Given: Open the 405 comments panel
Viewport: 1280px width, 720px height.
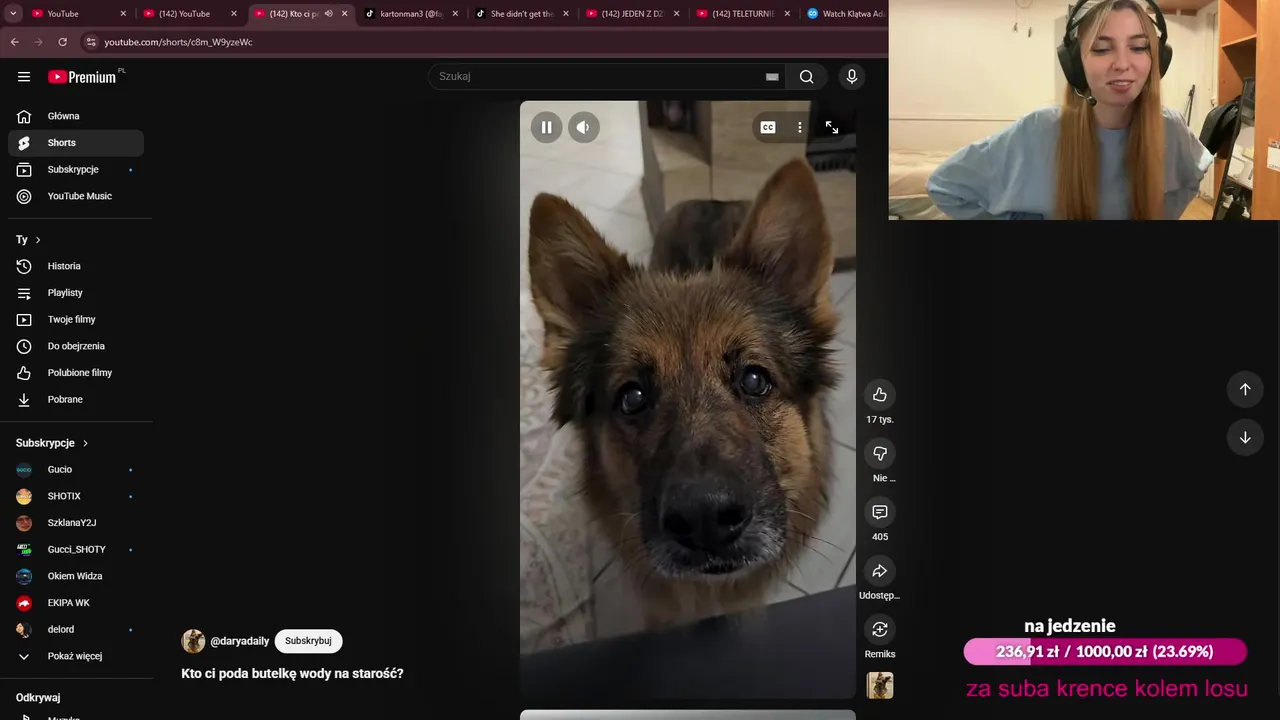Looking at the screenshot, I should tap(880, 512).
